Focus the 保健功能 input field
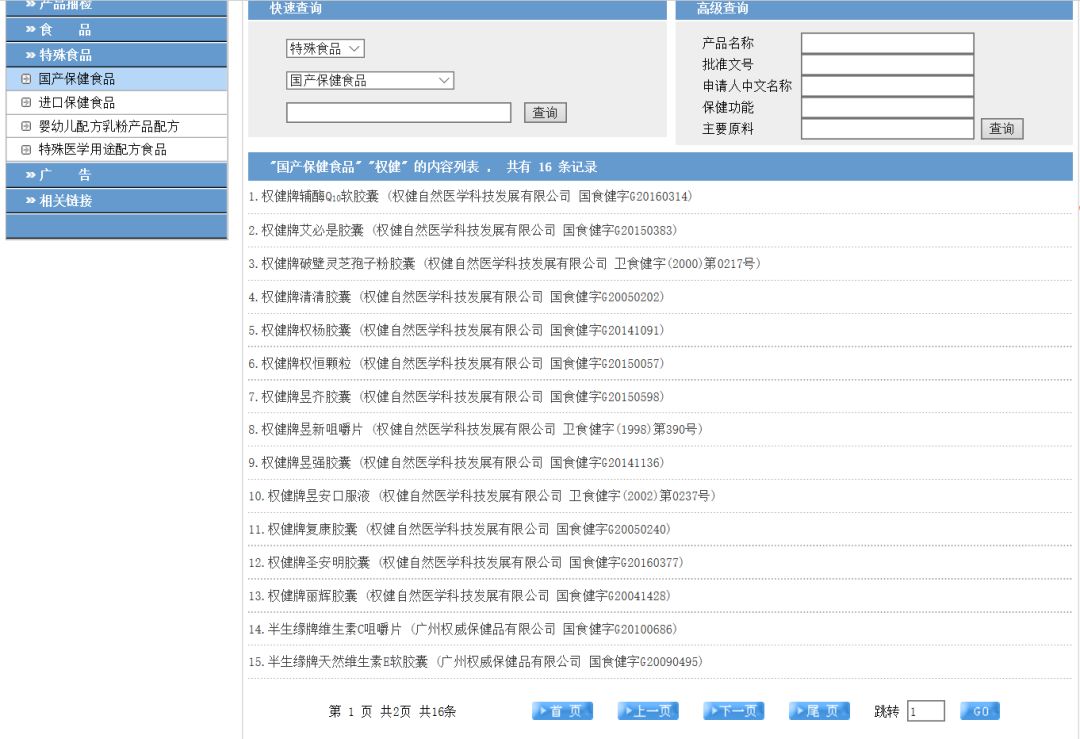This screenshot has width=1080, height=739. tap(887, 107)
